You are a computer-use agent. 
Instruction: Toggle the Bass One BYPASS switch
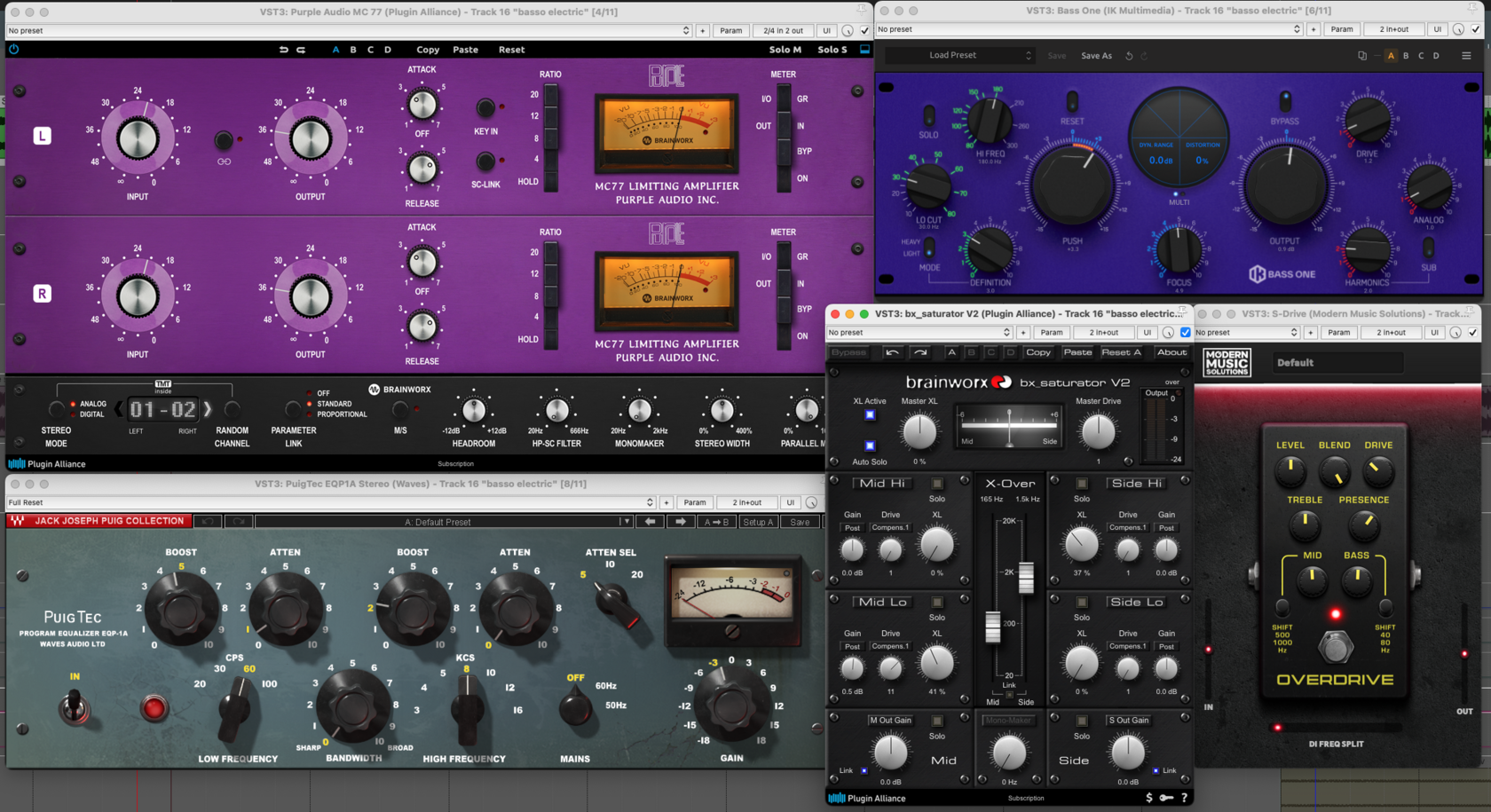(1284, 99)
